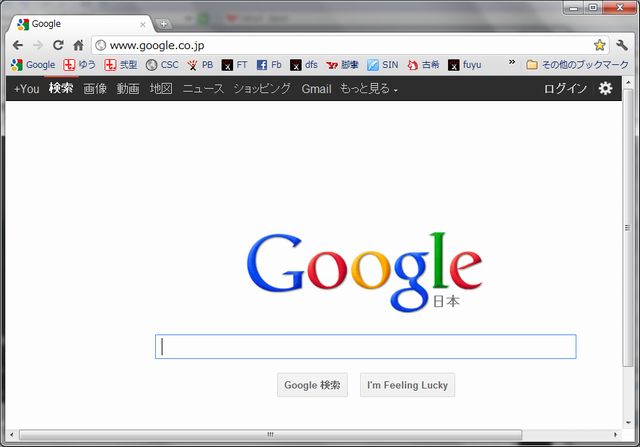Image resolution: width=640 pixels, height=447 pixels.
Task: Open ニュース news
Action: [x=203, y=89]
